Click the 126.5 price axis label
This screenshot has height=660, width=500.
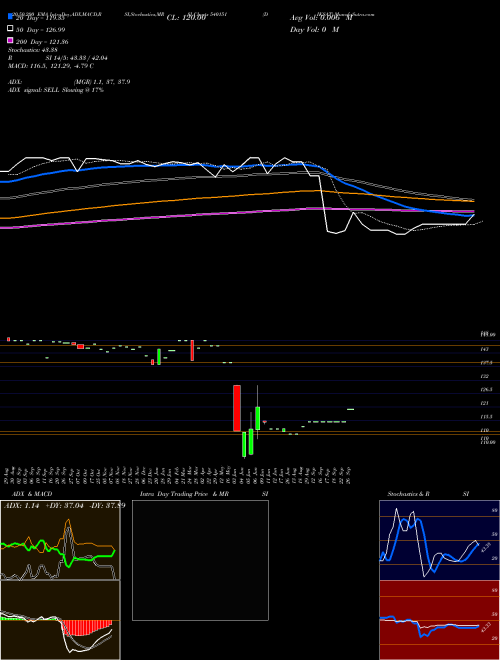[486, 389]
